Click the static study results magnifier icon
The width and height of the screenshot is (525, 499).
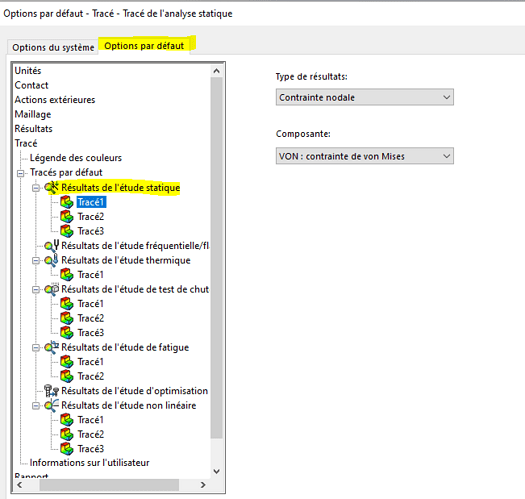click(x=52, y=187)
